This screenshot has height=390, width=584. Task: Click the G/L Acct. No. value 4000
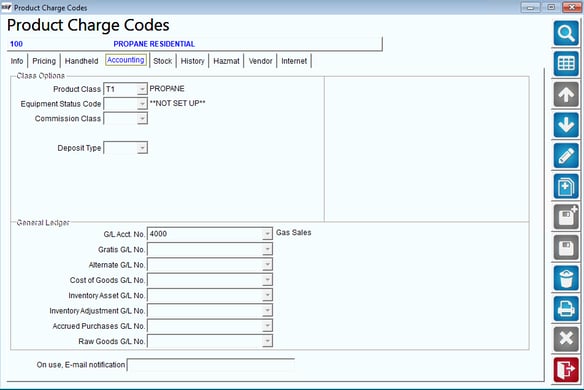(158, 234)
